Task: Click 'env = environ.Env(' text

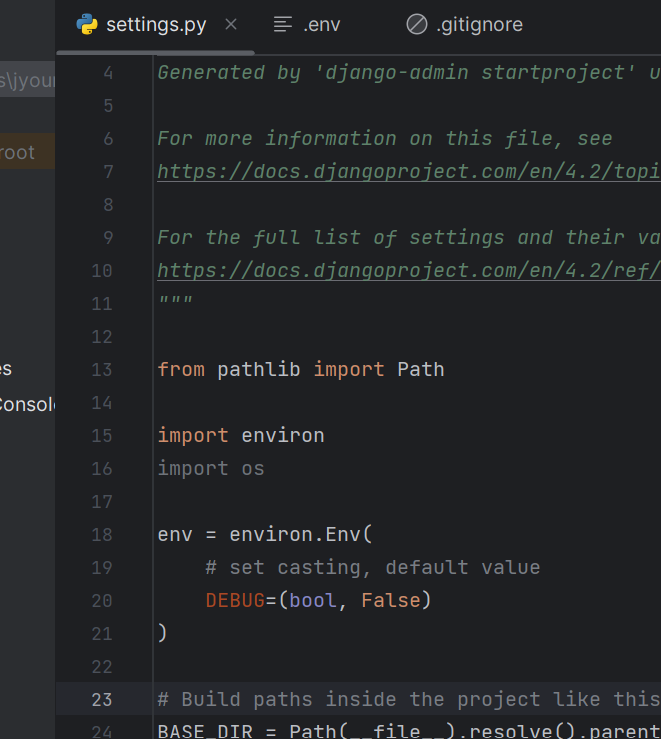Action: (265, 535)
